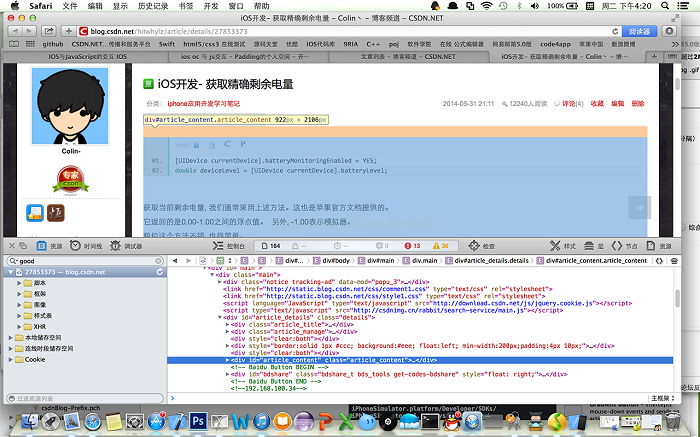Click the red errors count 13
The height and width of the screenshot is (437, 700).
(x=412, y=246)
